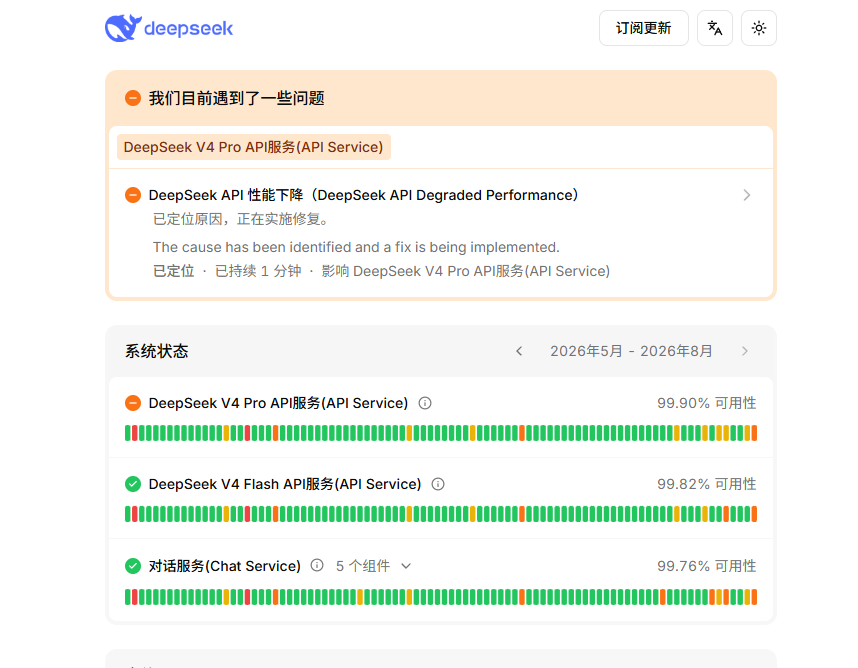858x668 pixels.
Task: Go to the next date range with right arrow
Action: (745, 351)
